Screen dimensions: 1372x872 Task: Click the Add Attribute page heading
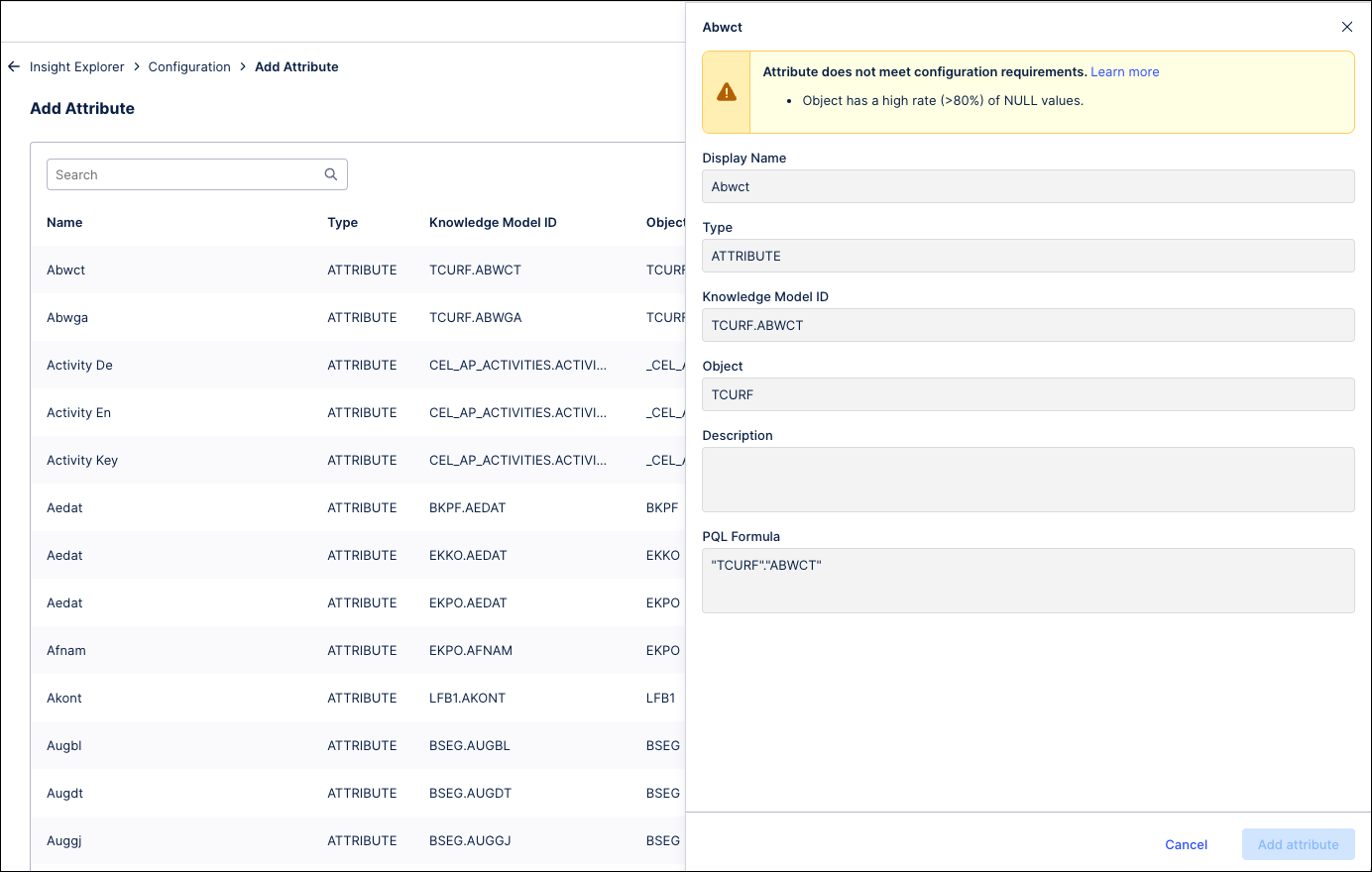tap(82, 109)
